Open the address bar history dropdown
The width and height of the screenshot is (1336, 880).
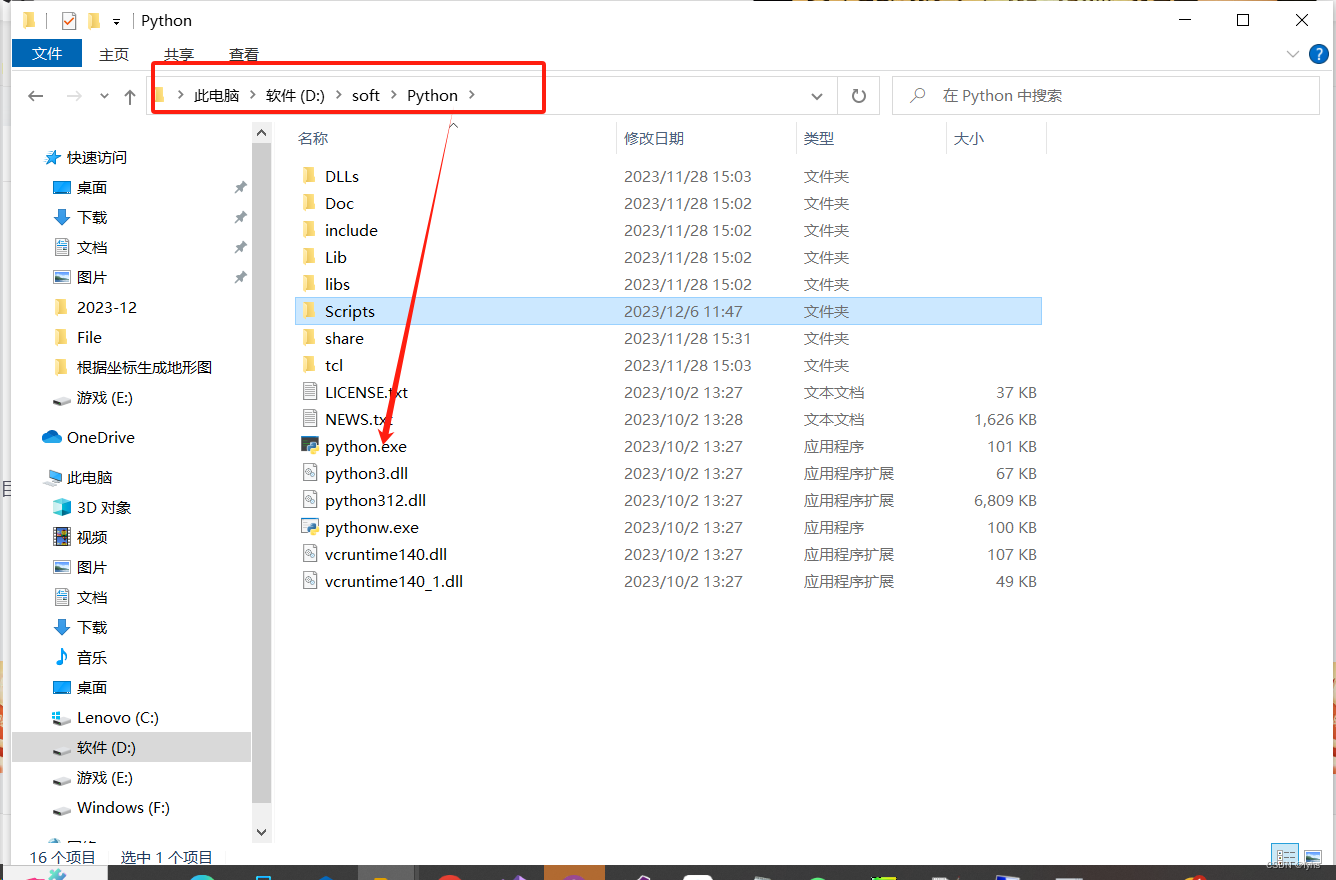point(817,96)
